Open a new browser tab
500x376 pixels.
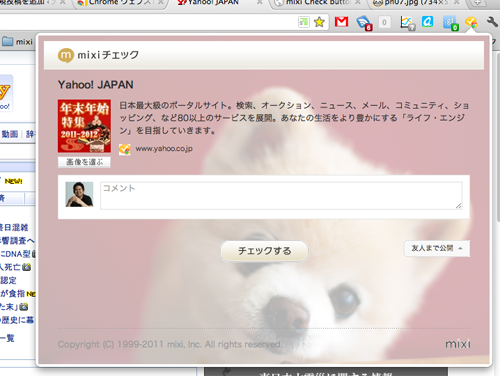pyautogui.click(x=478, y=3)
